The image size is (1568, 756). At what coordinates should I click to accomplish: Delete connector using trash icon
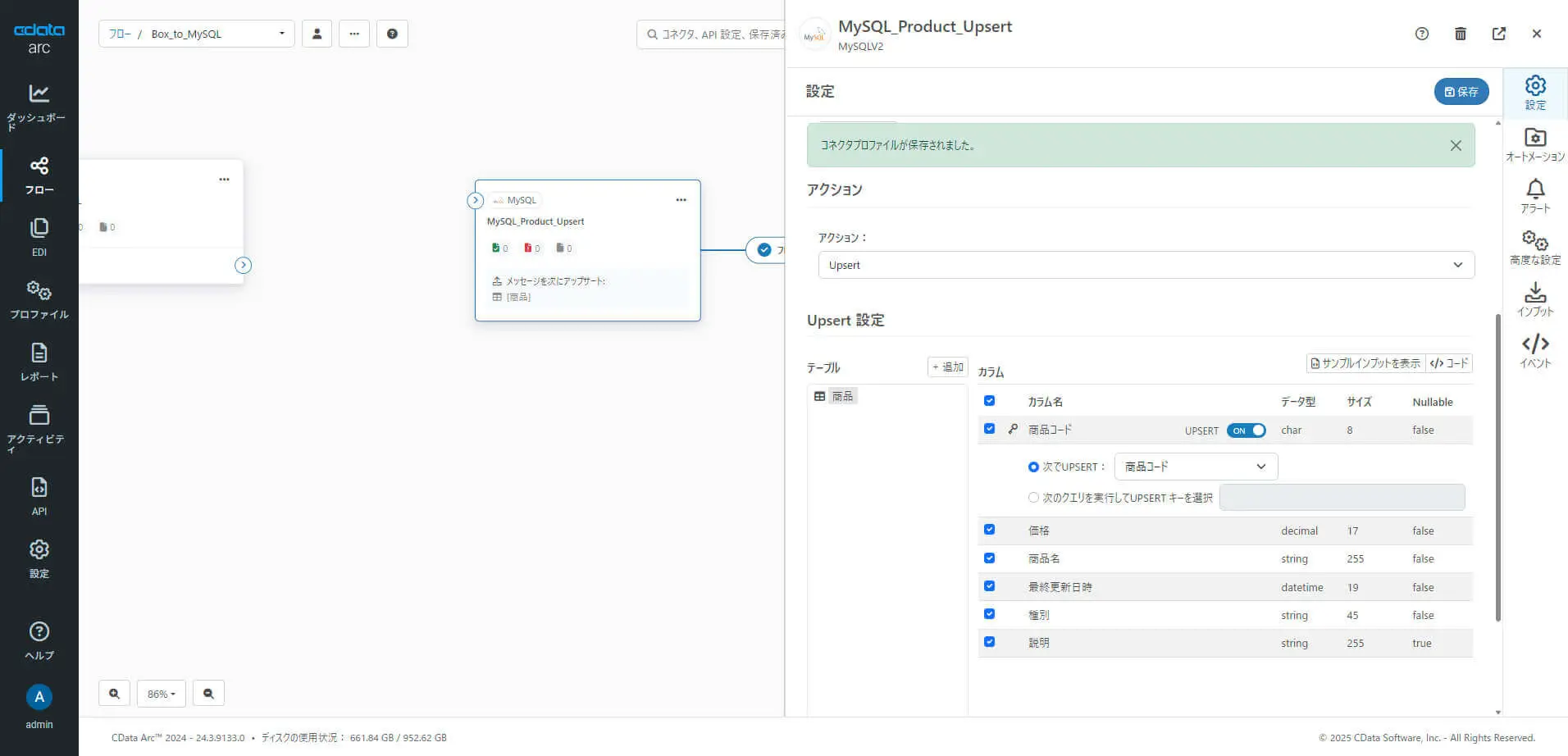pyautogui.click(x=1460, y=34)
